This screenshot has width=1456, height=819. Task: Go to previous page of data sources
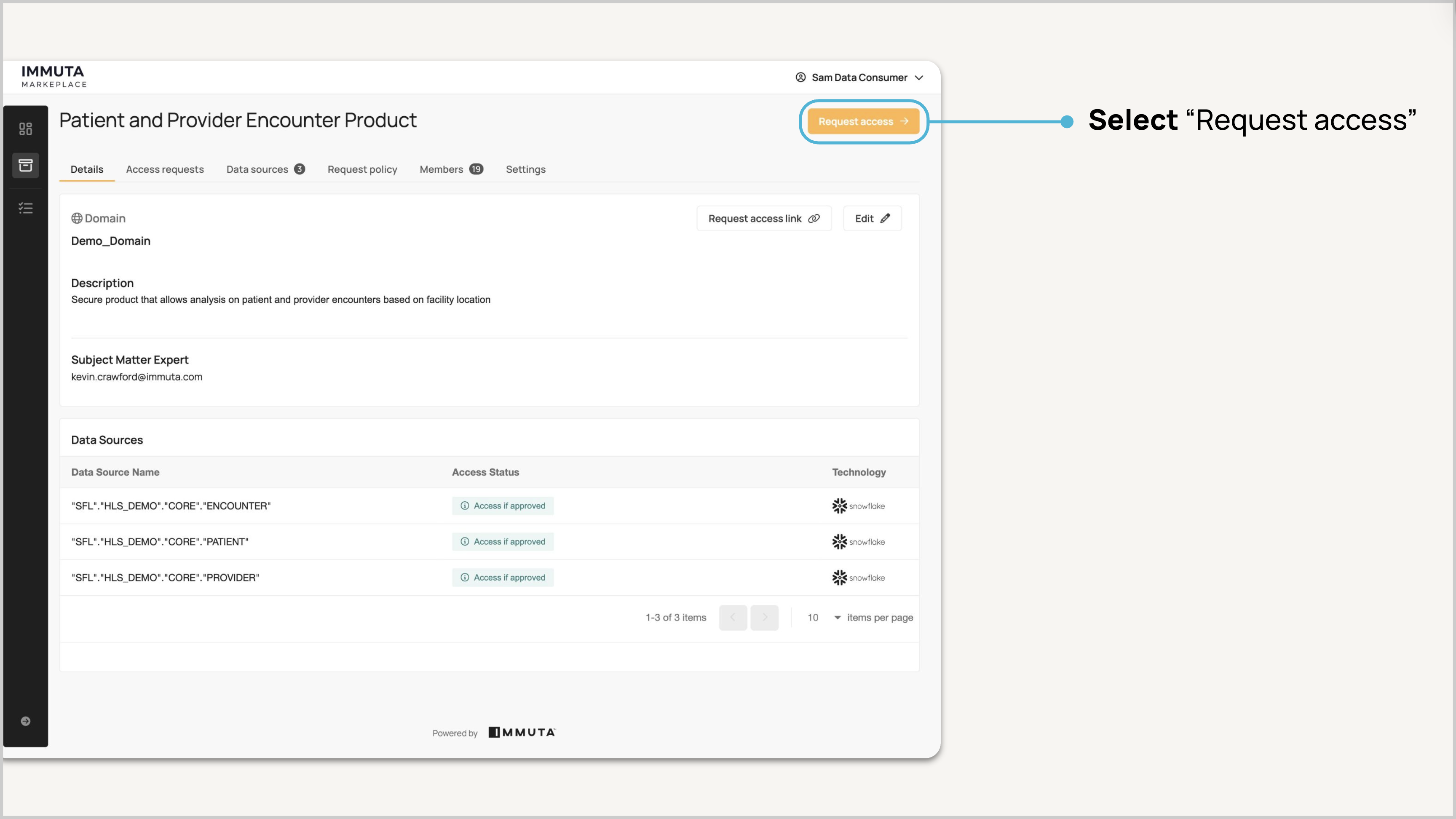click(x=733, y=617)
